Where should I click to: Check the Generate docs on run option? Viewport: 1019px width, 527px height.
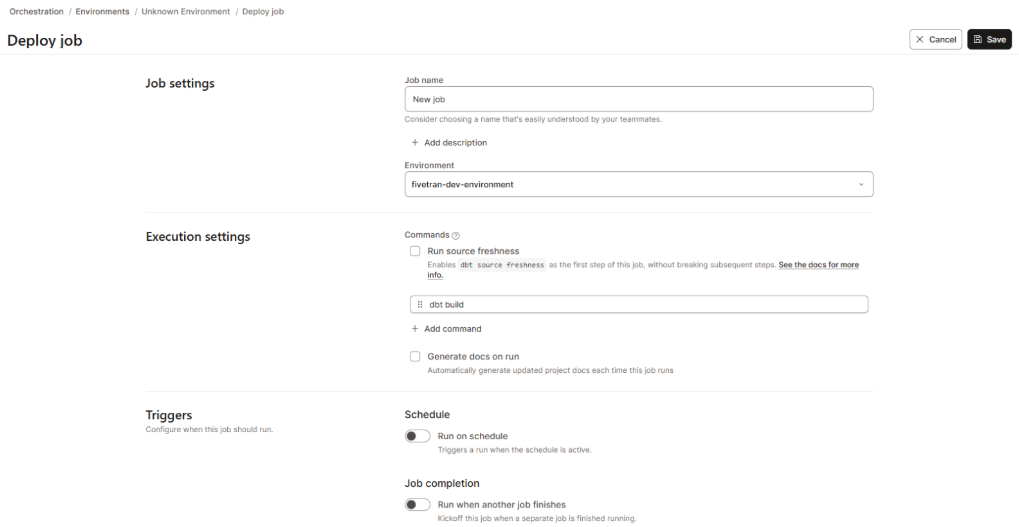[415, 356]
